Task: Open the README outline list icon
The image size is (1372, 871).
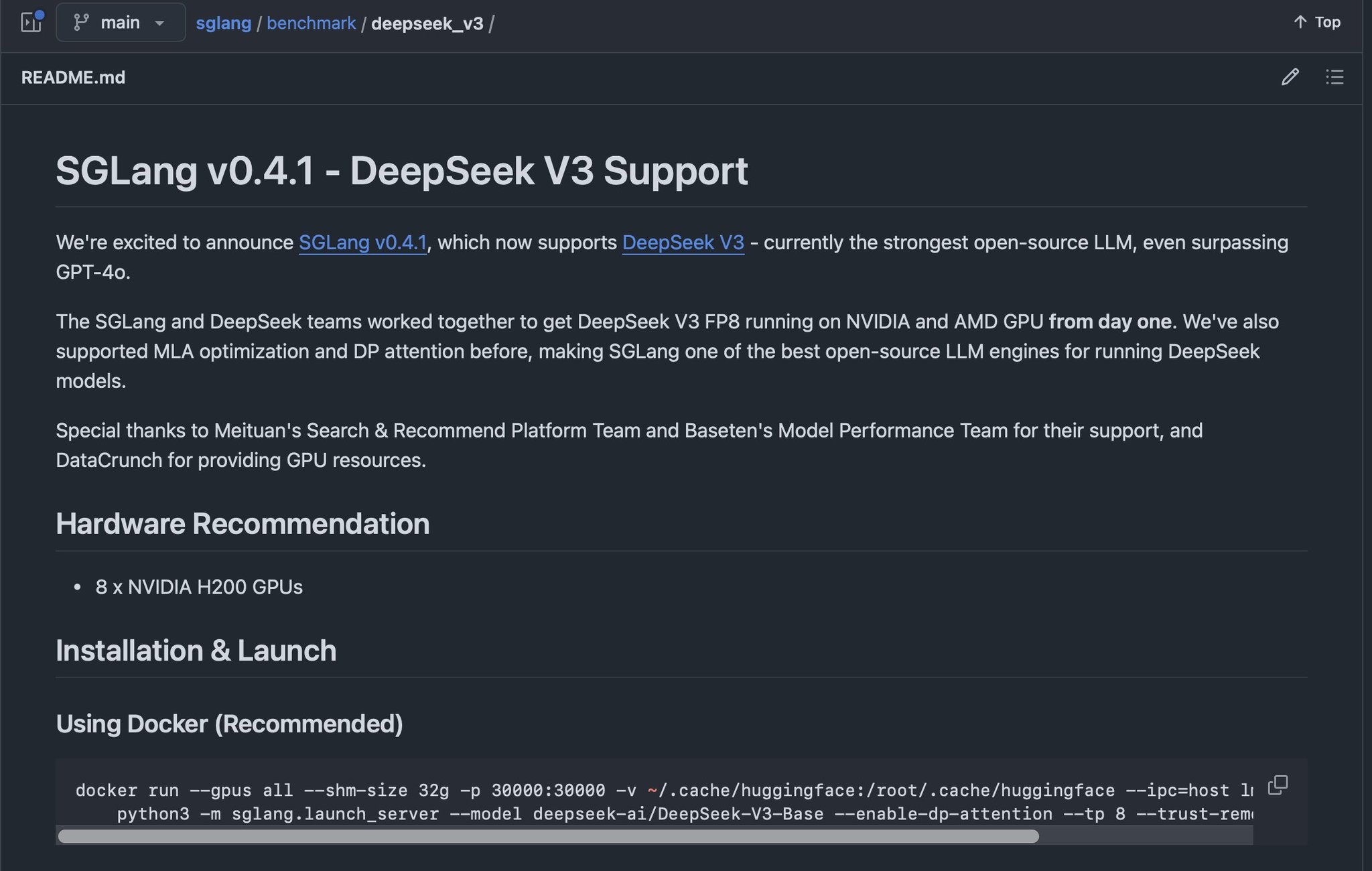Action: click(x=1334, y=77)
